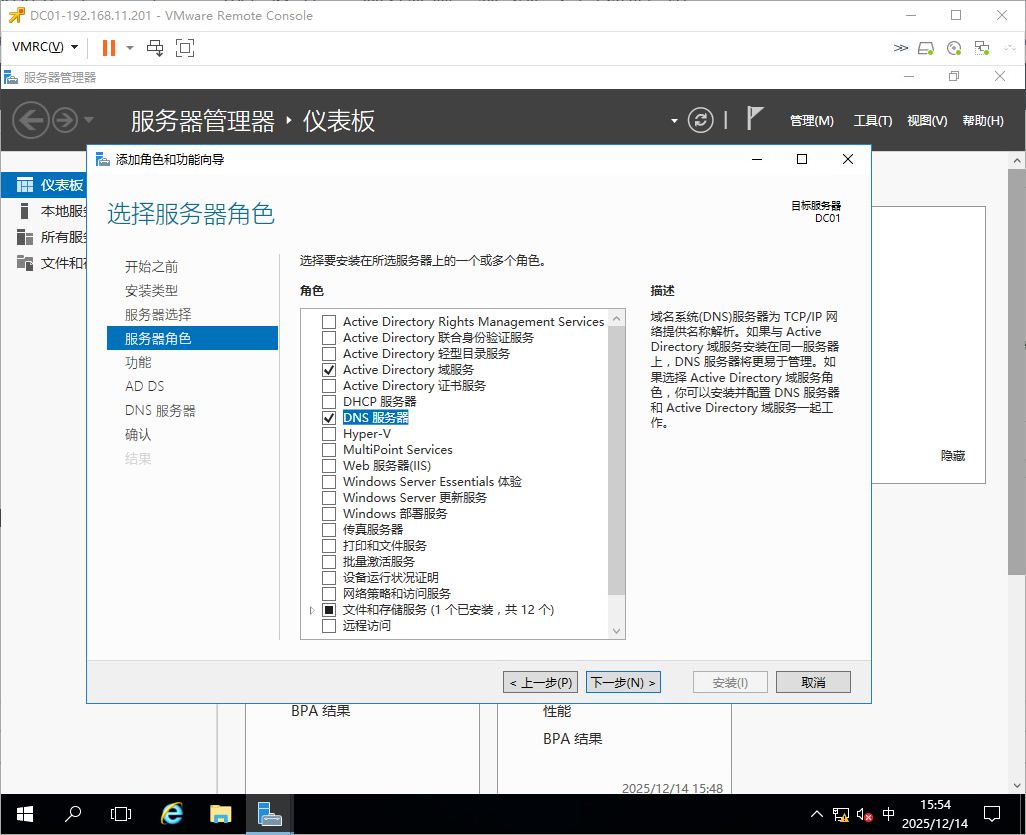This screenshot has width=1026, height=835.
Task: Click 下一步(N) button
Action: 623,683
